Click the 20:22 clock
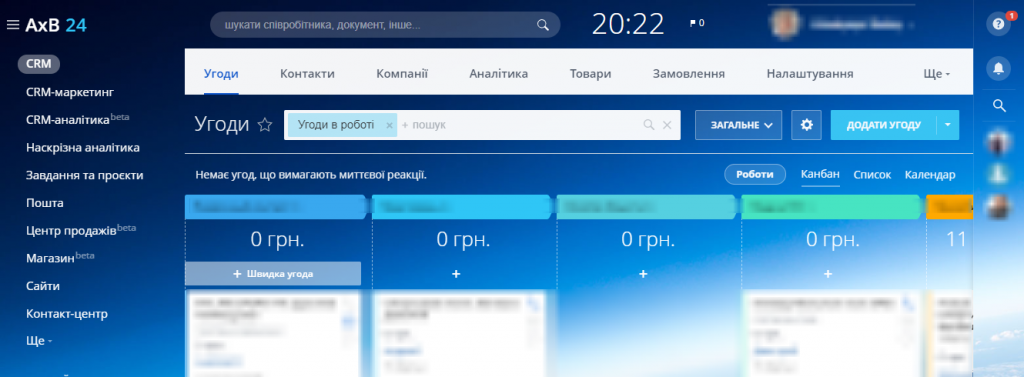 pyautogui.click(x=628, y=25)
